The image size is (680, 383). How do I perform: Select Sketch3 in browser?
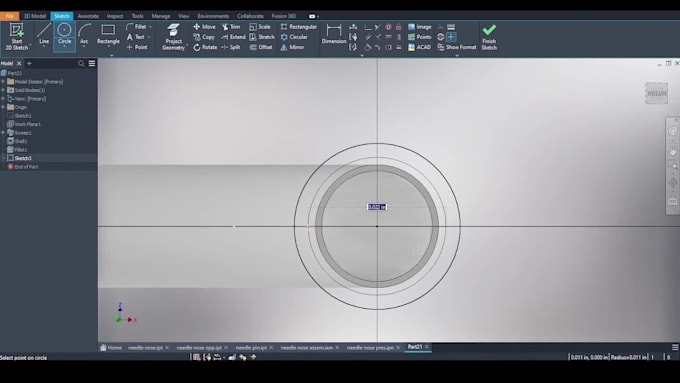[x=23, y=158]
